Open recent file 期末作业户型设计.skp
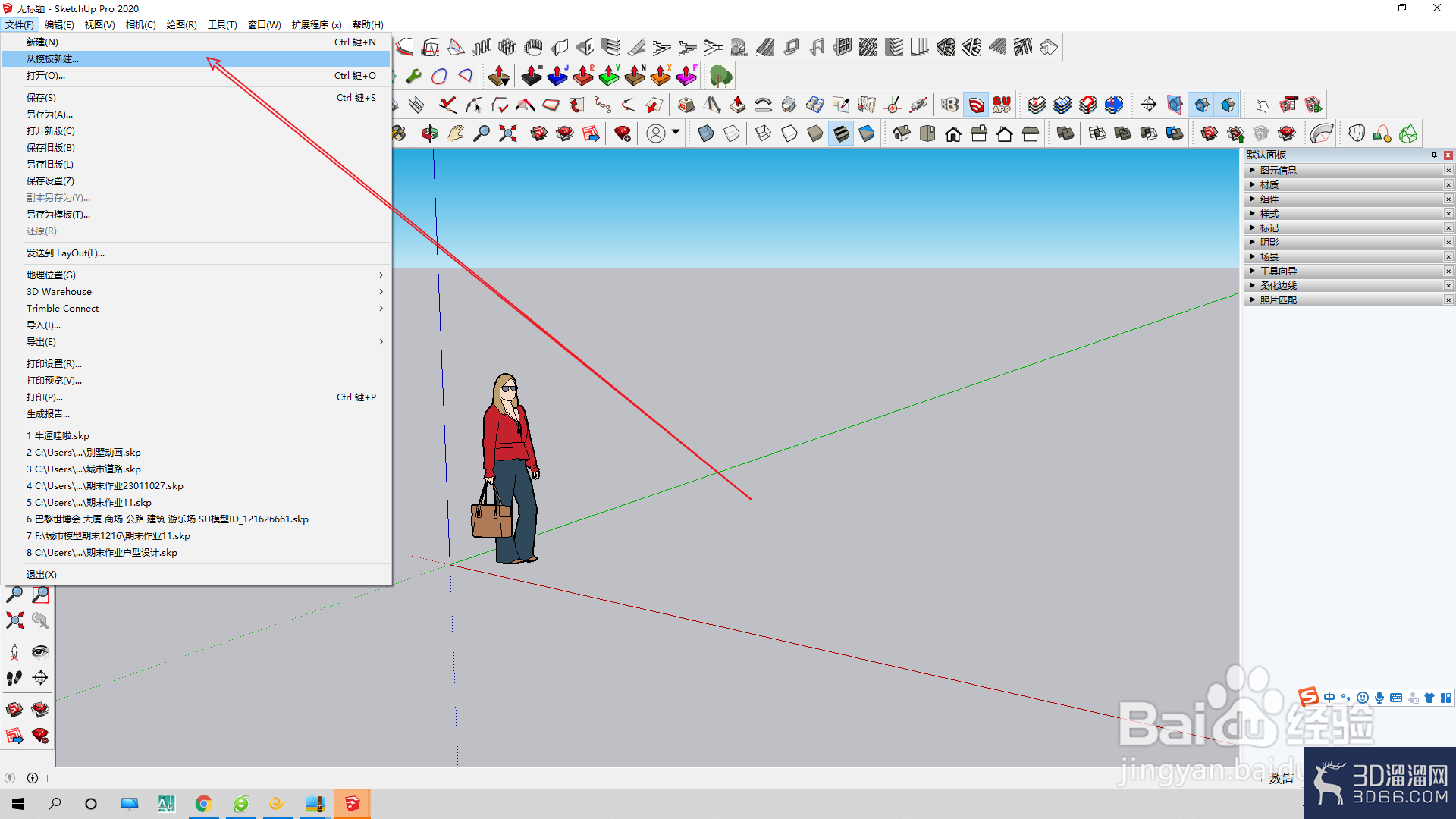Viewport: 1456px width, 819px height. click(196, 553)
